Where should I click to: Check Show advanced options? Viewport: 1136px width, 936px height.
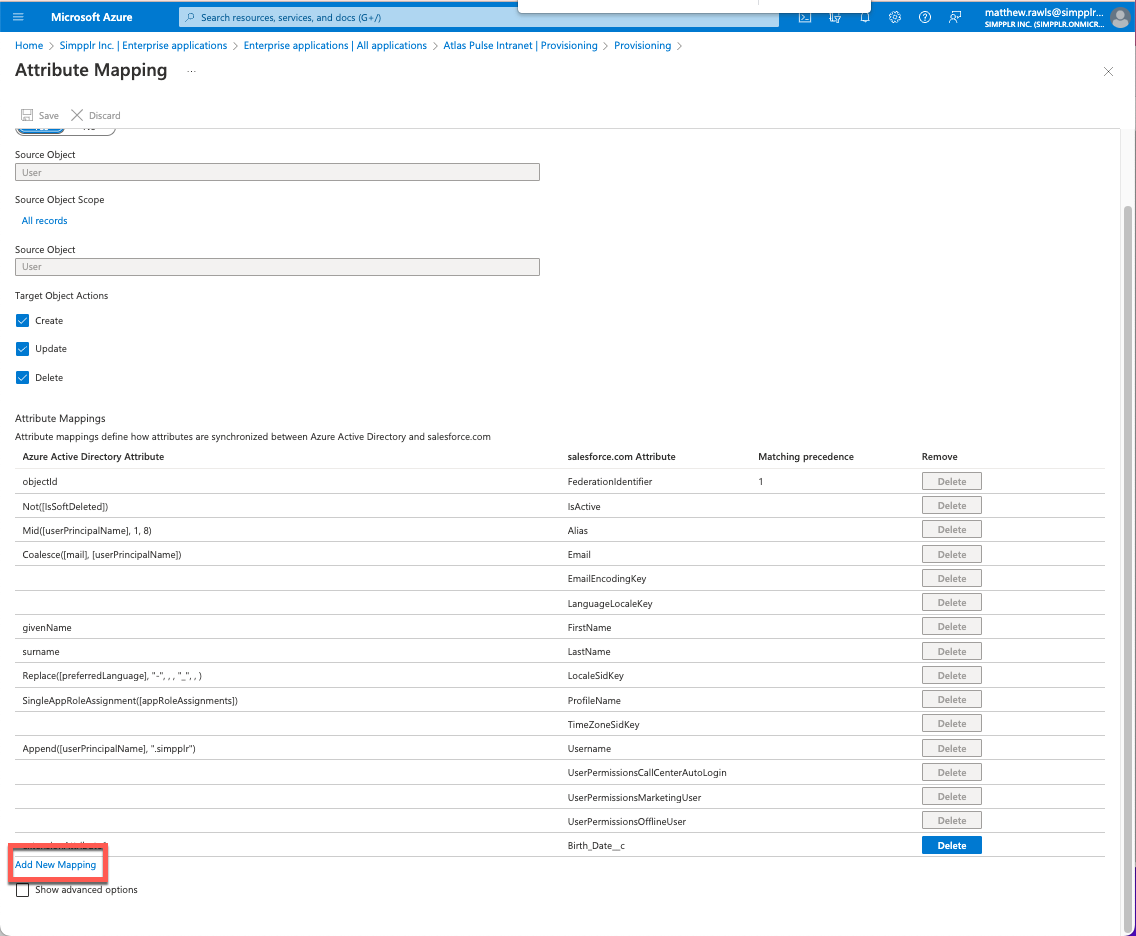click(22, 889)
